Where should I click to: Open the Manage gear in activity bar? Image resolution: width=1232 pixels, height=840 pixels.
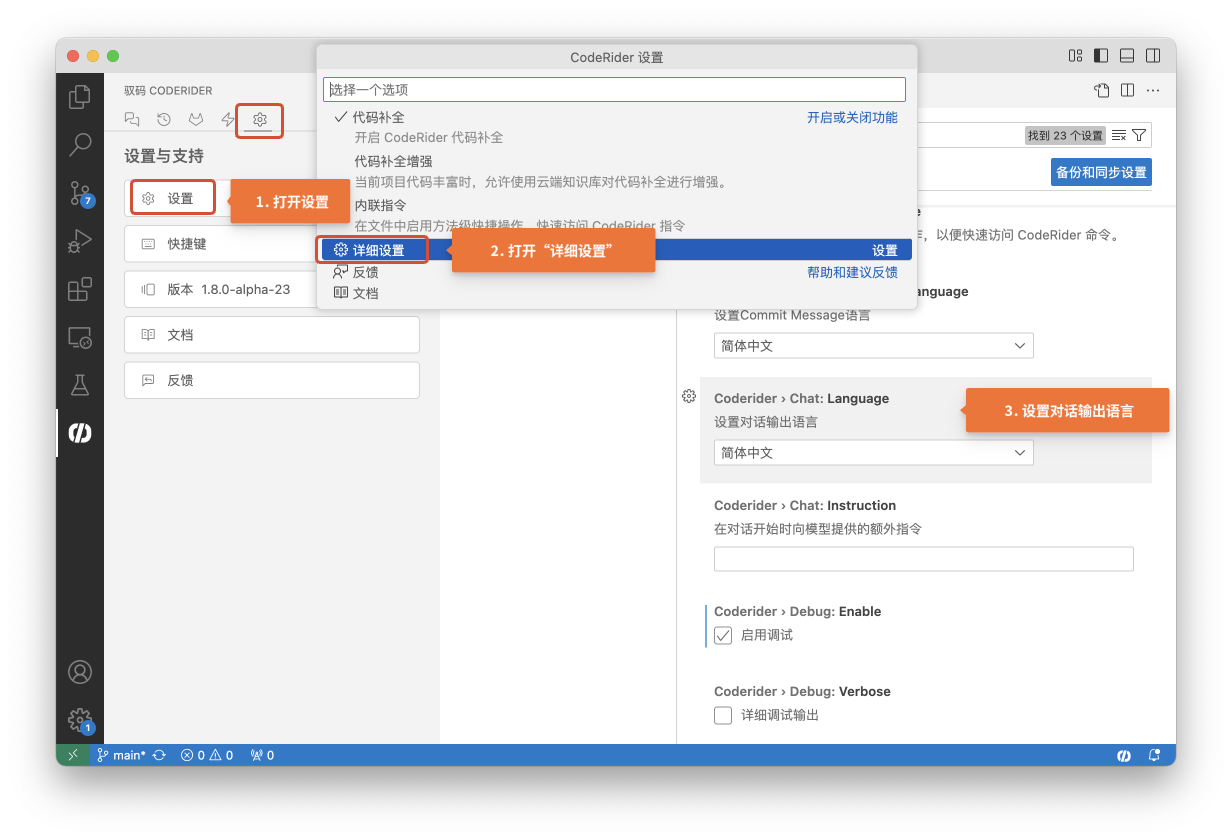pyautogui.click(x=80, y=720)
